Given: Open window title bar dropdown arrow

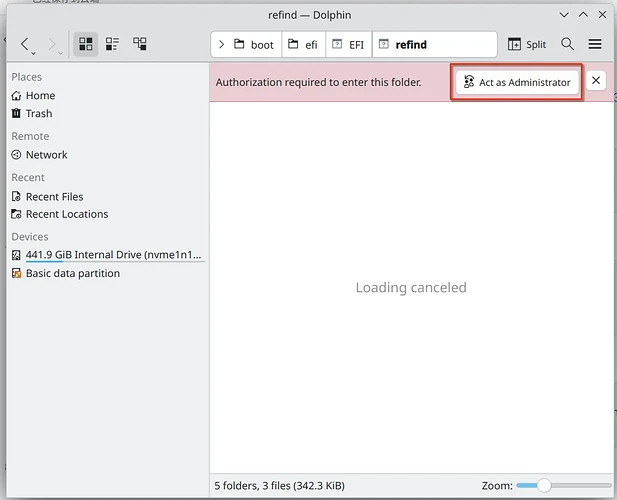Looking at the screenshot, I should [x=564, y=15].
